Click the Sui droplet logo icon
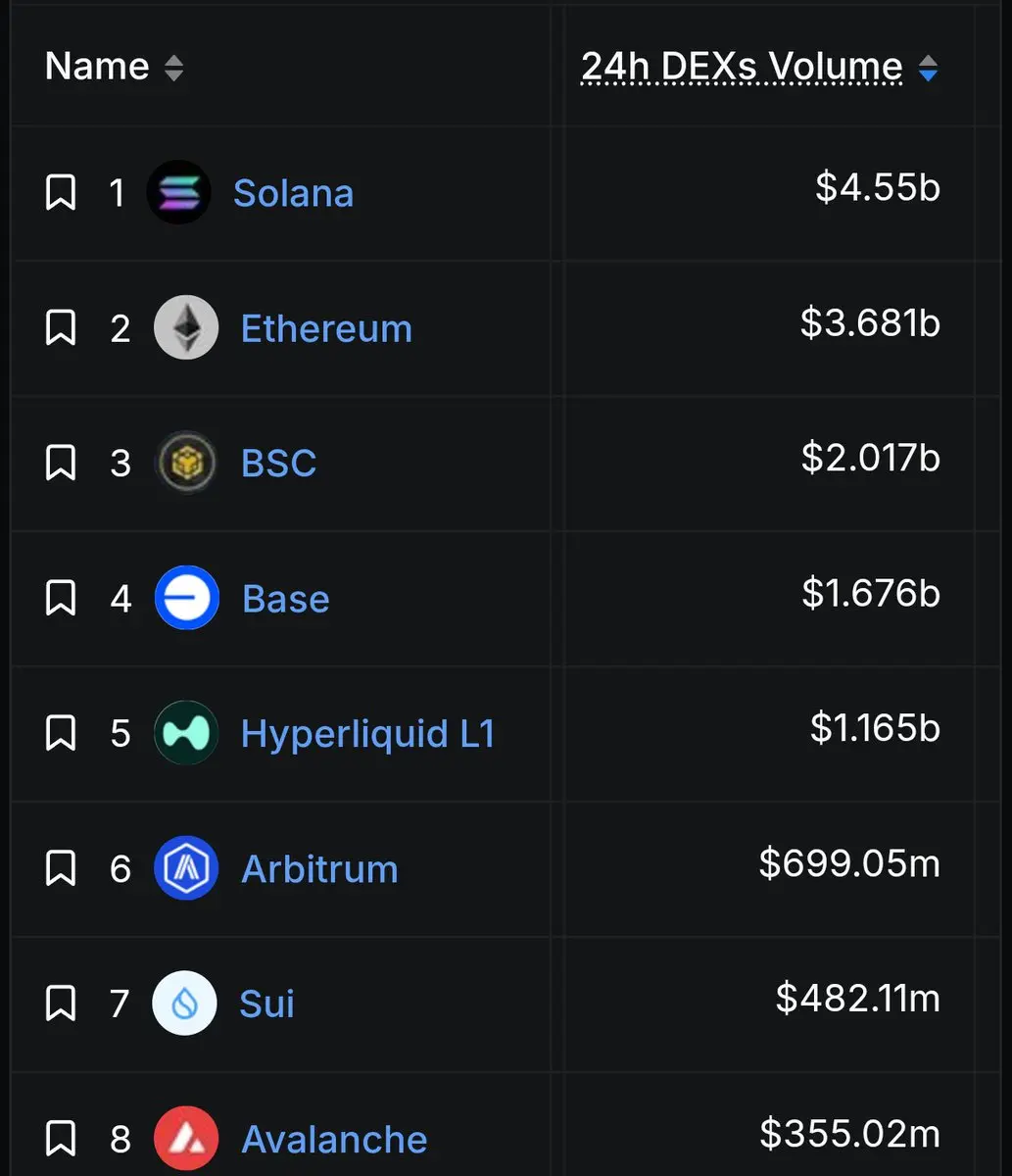 (x=184, y=1004)
